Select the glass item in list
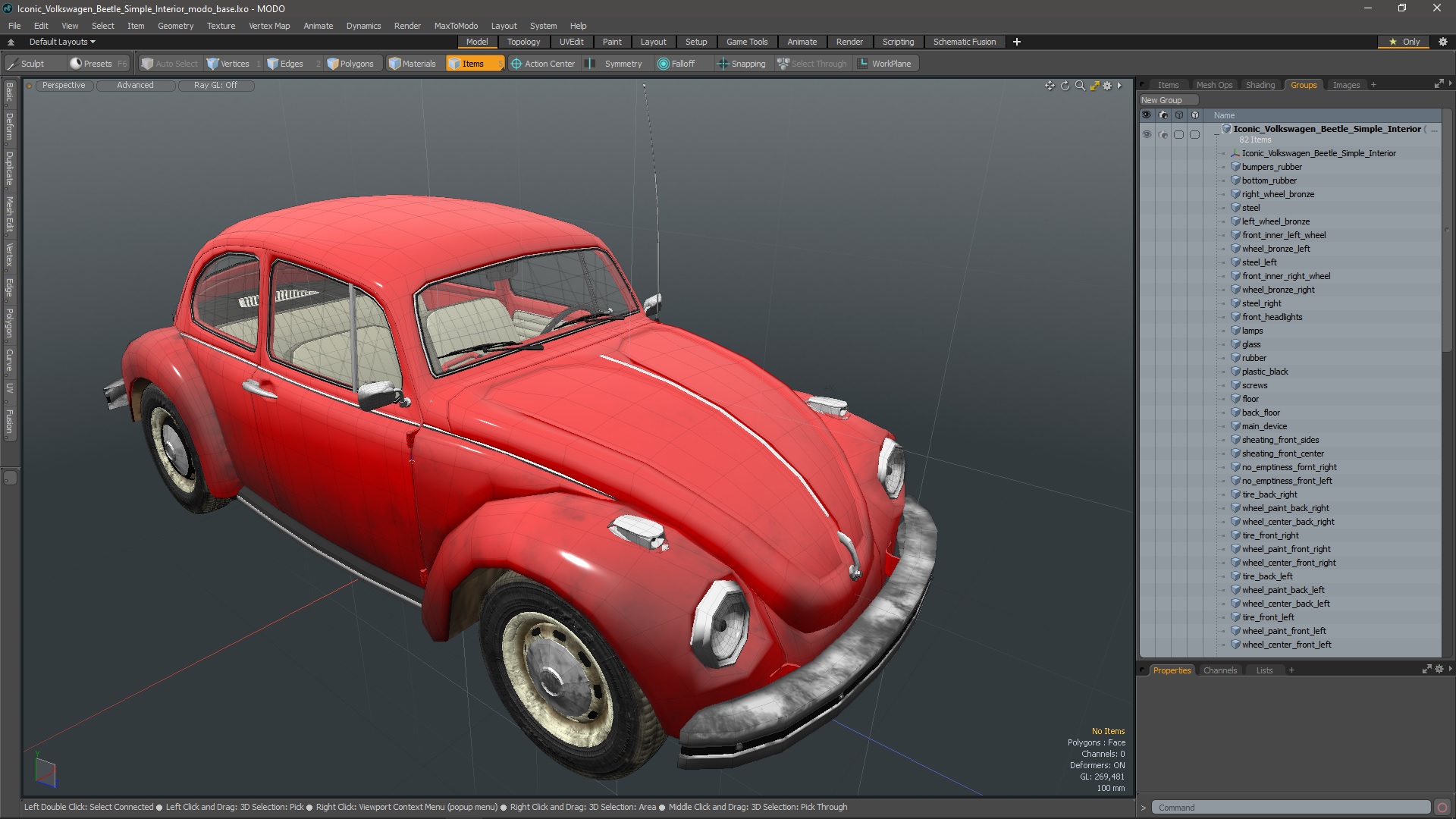Screen dimensions: 1456x819 tap(1251, 344)
